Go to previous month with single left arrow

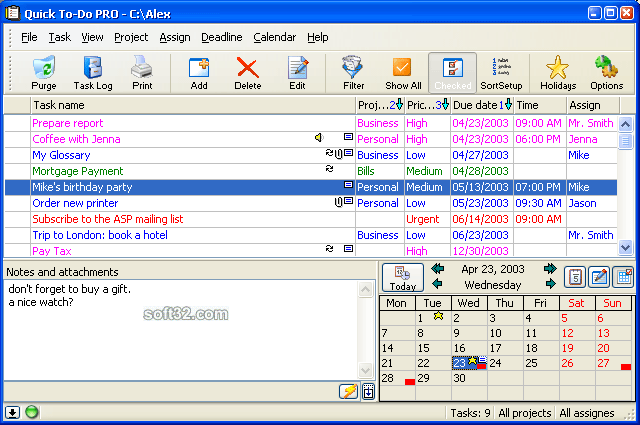(x=437, y=283)
